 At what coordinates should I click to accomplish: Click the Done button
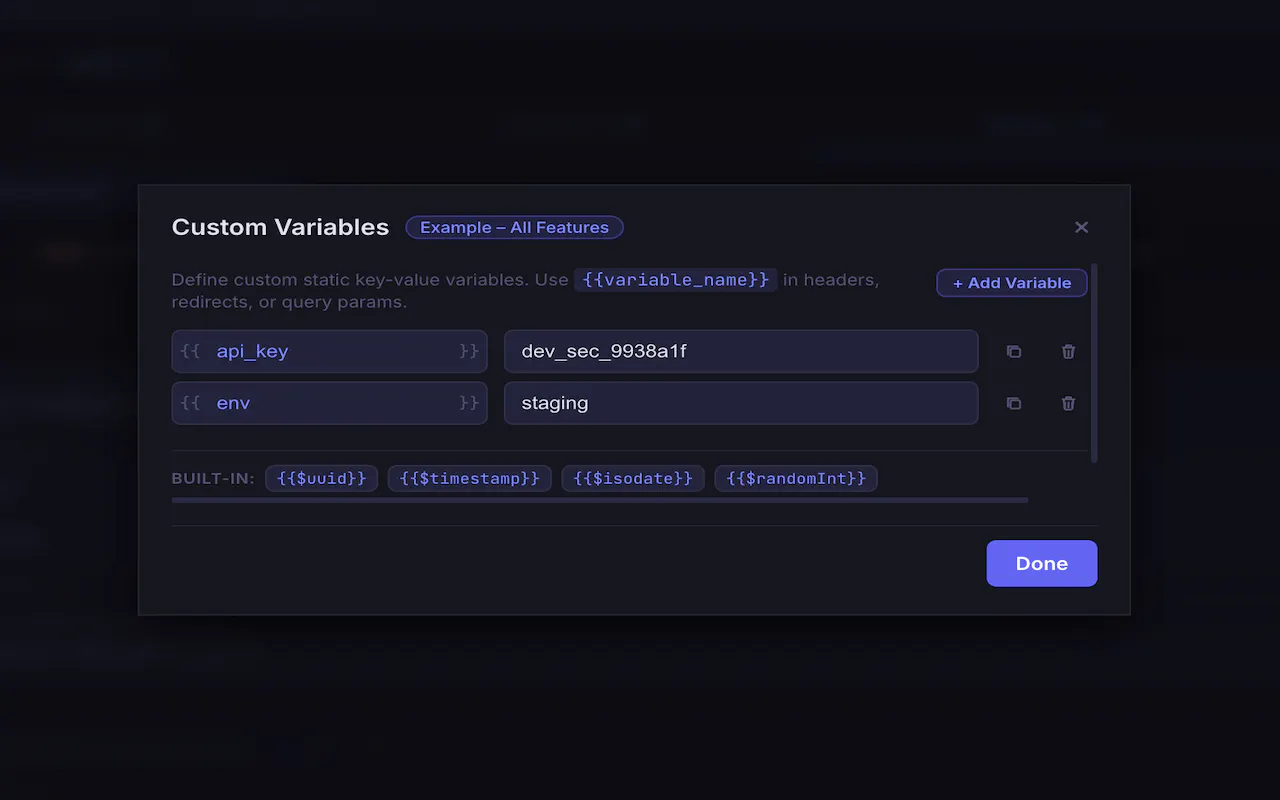click(x=1042, y=563)
